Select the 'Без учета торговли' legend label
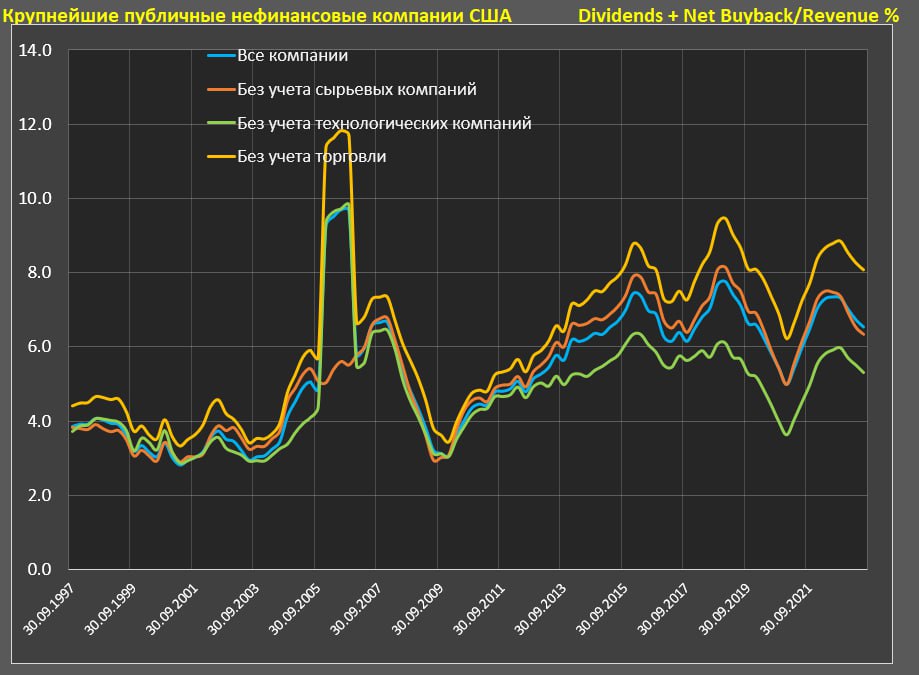Viewport: 919px width, 675px height. (x=312, y=156)
